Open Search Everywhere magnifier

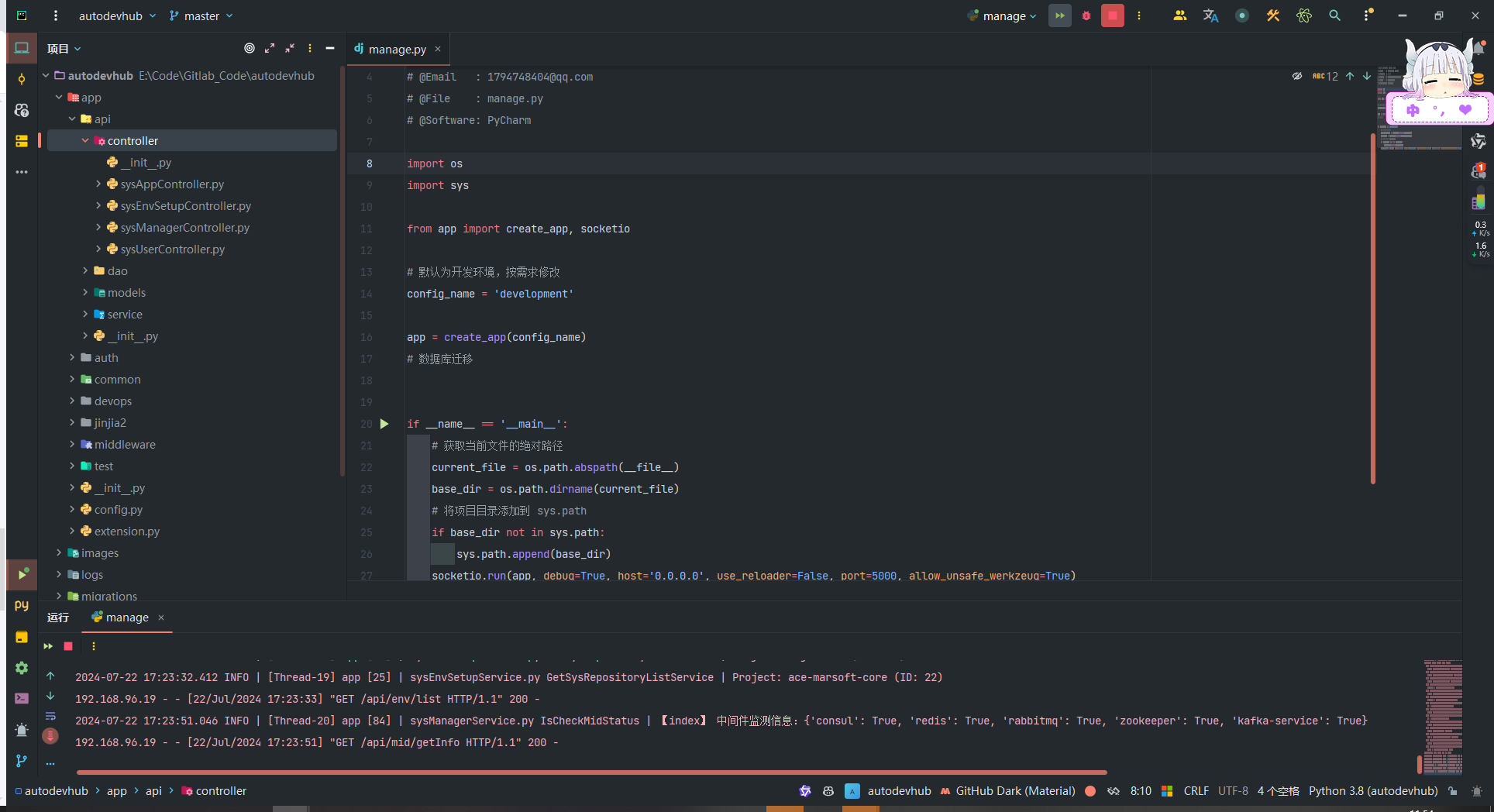tap(1334, 15)
